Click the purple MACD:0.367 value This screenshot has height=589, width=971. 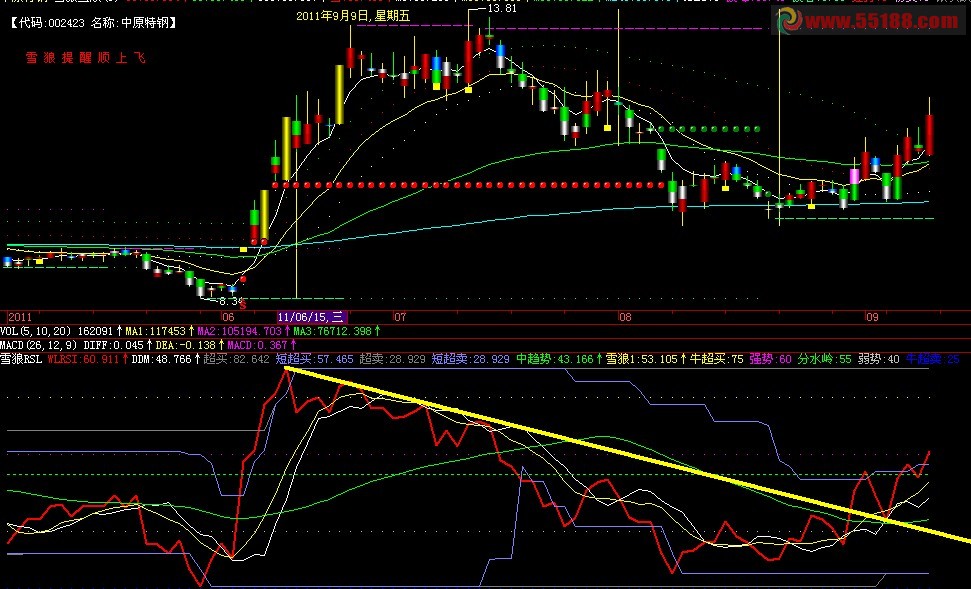[x=257, y=345]
